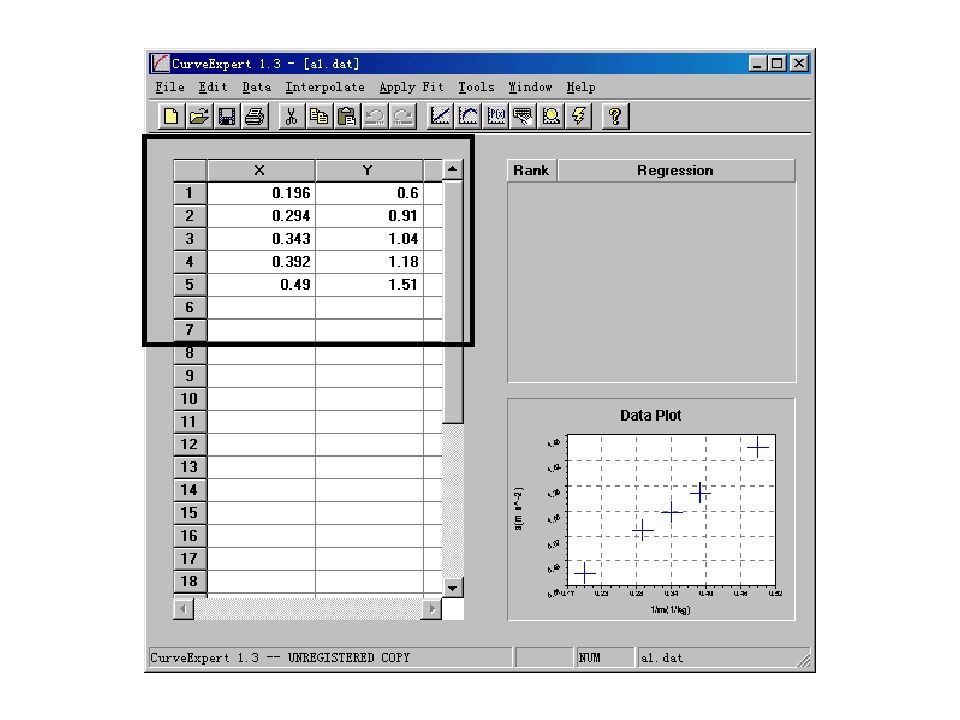Click the Paste clipboard icon
Image resolution: width=960 pixels, height=720 pixels.
[x=347, y=117]
